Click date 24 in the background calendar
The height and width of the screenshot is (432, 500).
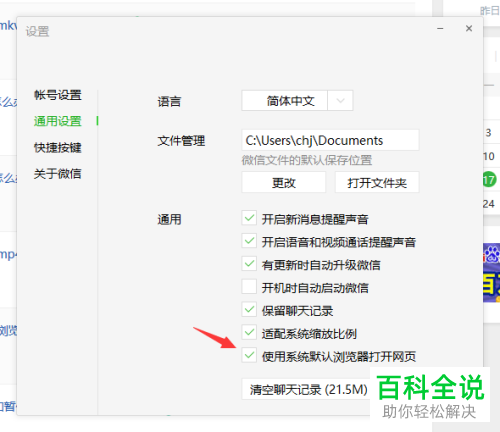coord(489,204)
